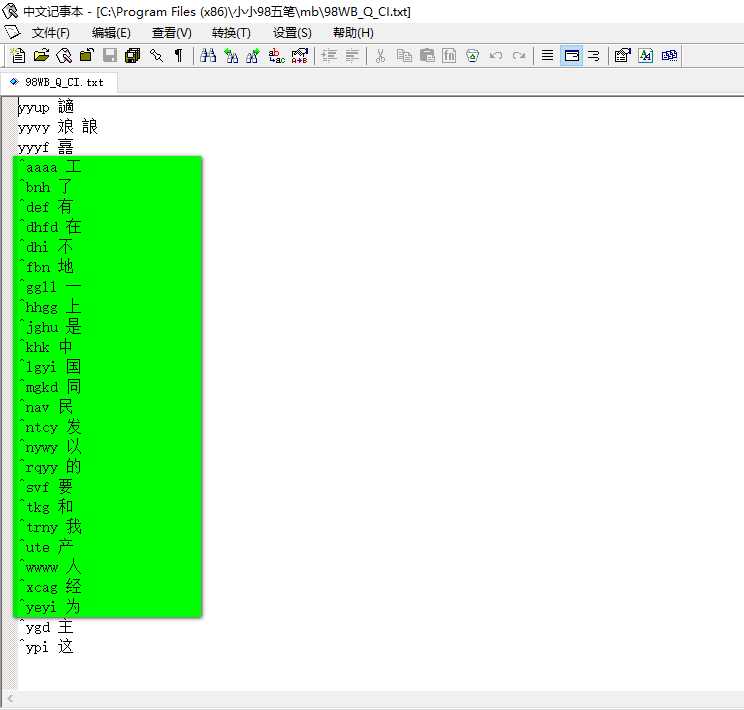Image resolution: width=744 pixels, height=710 pixels.
Task: Click the A to B conversion icon
Action: click(300, 56)
